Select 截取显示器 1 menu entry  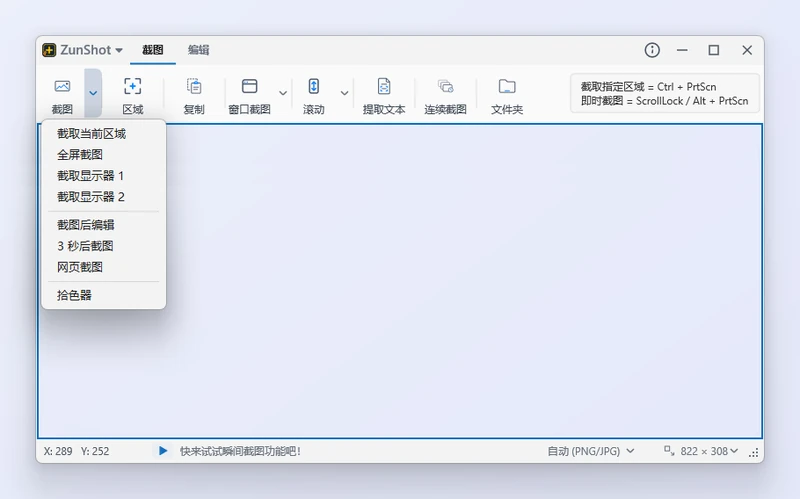pyautogui.click(x=104, y=176)
